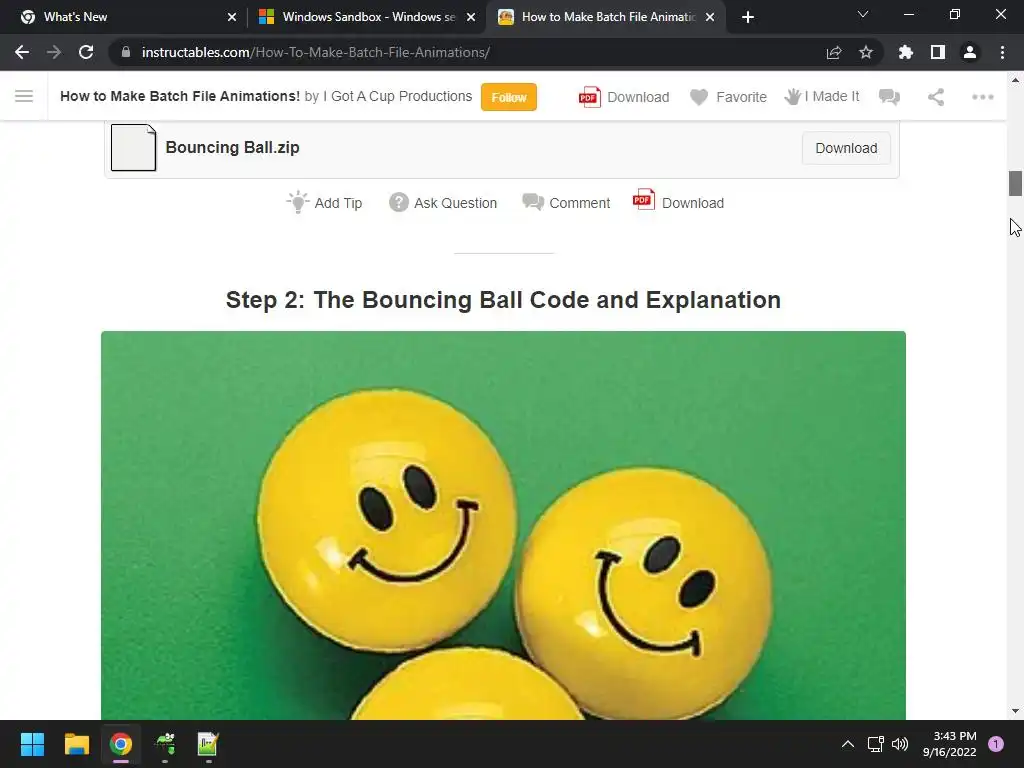Open the header more options ellipsis
Screen dimensions: 1024x768
pos(982,97)
